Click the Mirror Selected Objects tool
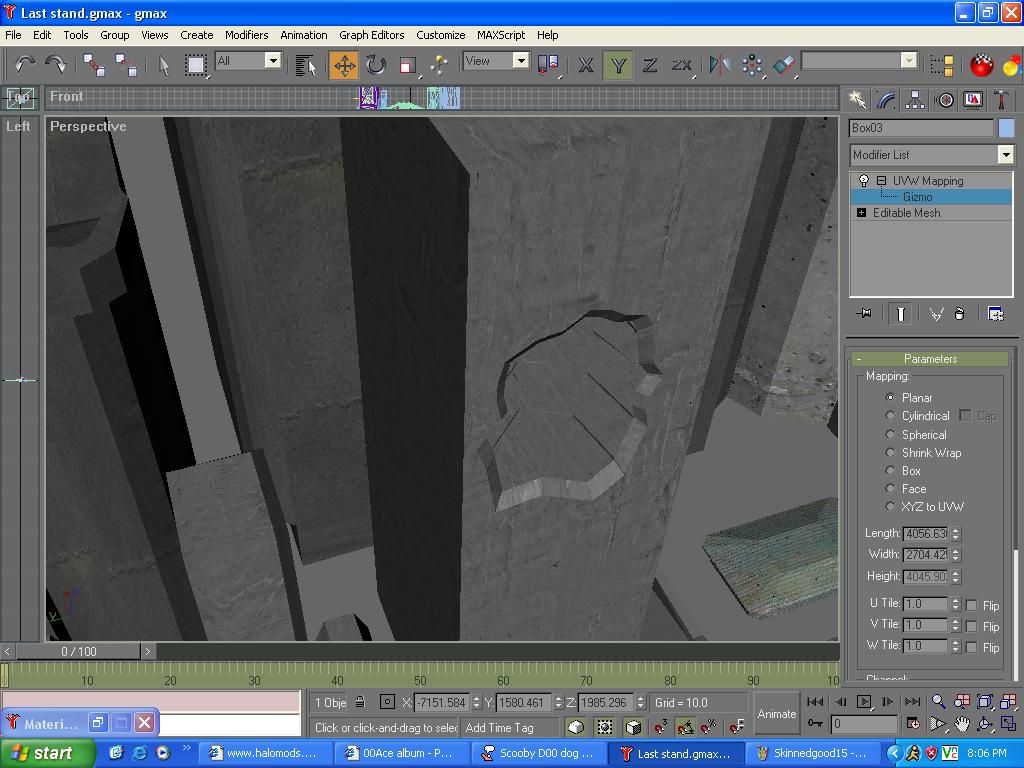Image resolution: width=1024 pixels, height=768 pixels. 720,65
